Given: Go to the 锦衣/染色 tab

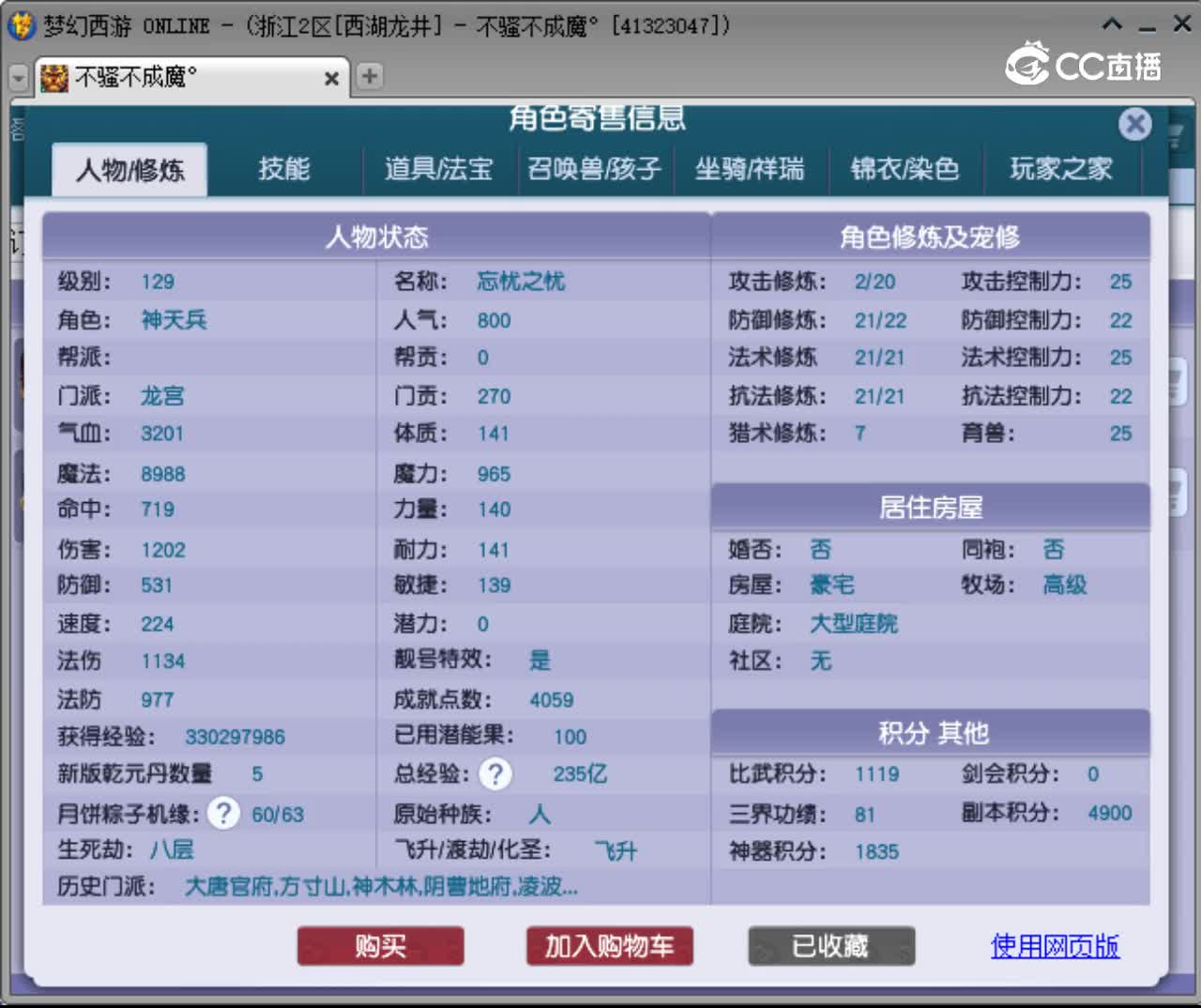Looking at the screenshot, I should pyautogui.click(x=905, y=169).
